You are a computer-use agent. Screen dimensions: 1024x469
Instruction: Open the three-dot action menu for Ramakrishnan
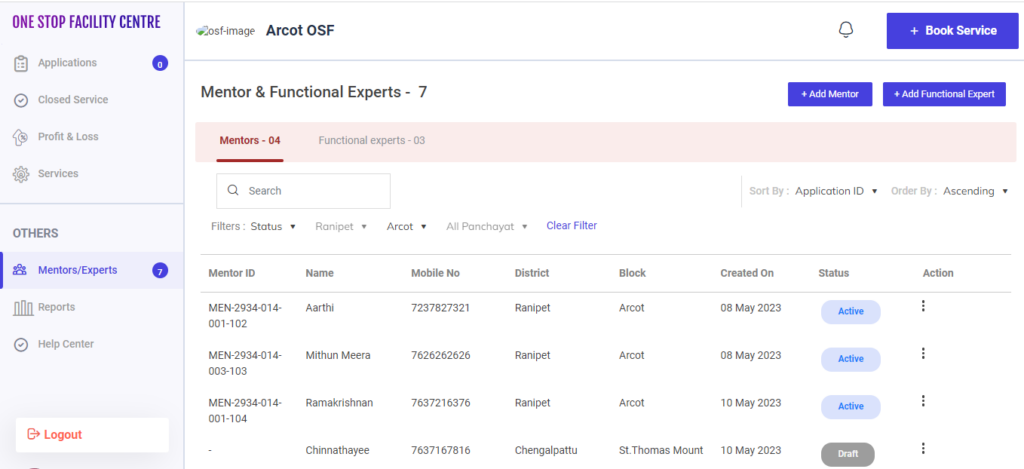tap(923, 400)
